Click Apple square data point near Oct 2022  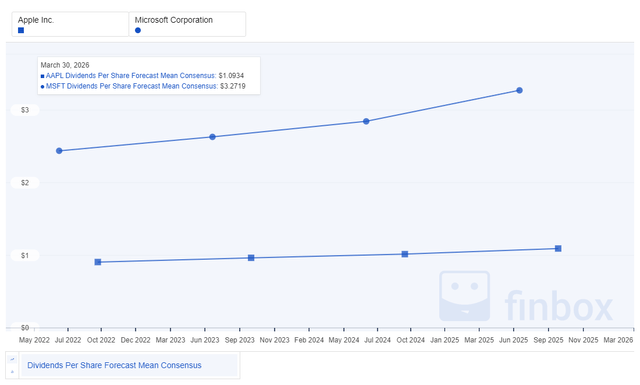click(98, 262)
